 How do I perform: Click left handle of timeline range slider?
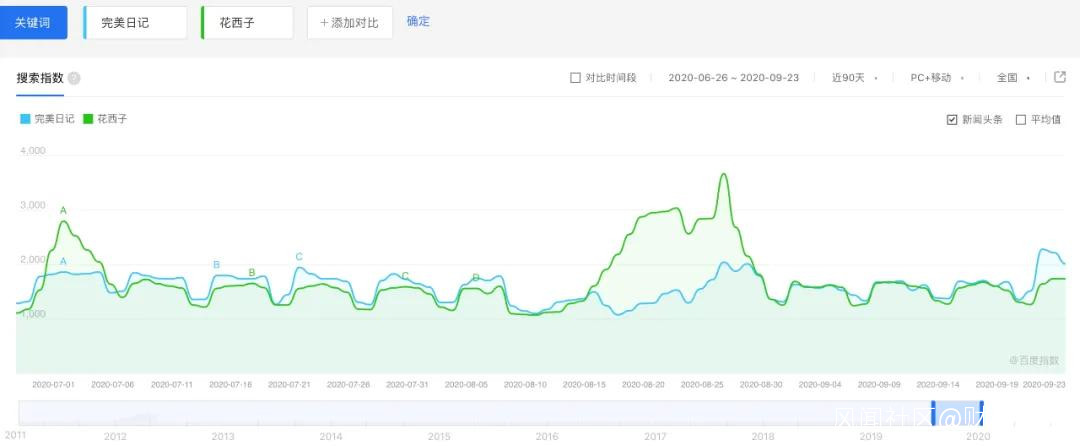(x=934, y=413)
